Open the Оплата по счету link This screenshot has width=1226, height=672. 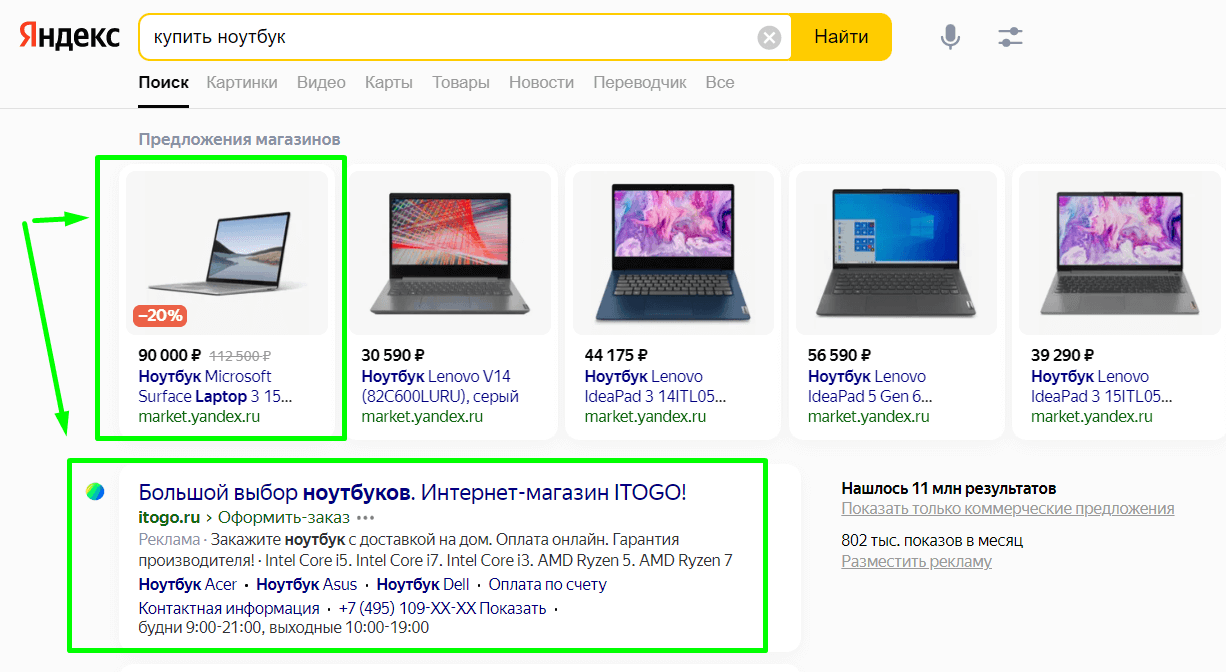547,584
